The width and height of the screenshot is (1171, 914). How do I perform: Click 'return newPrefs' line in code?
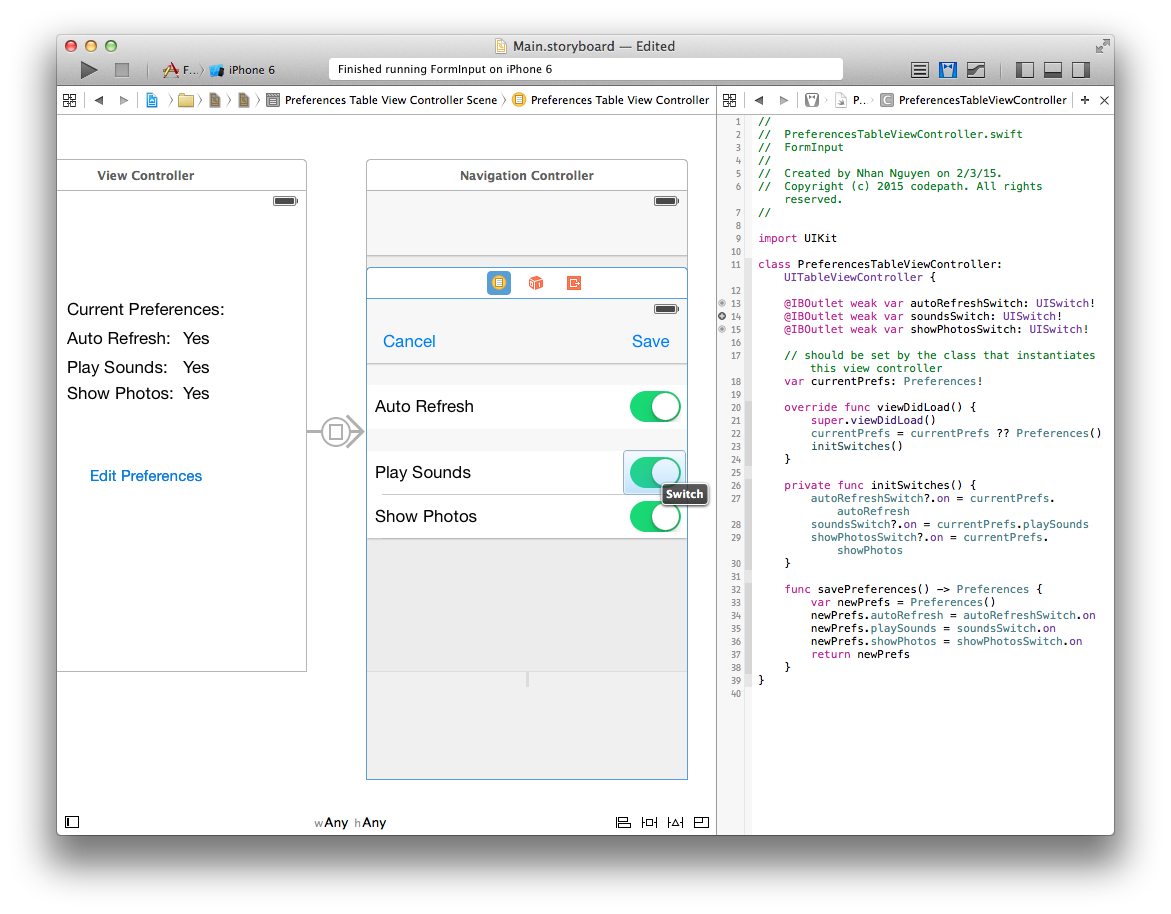point(860,654)
